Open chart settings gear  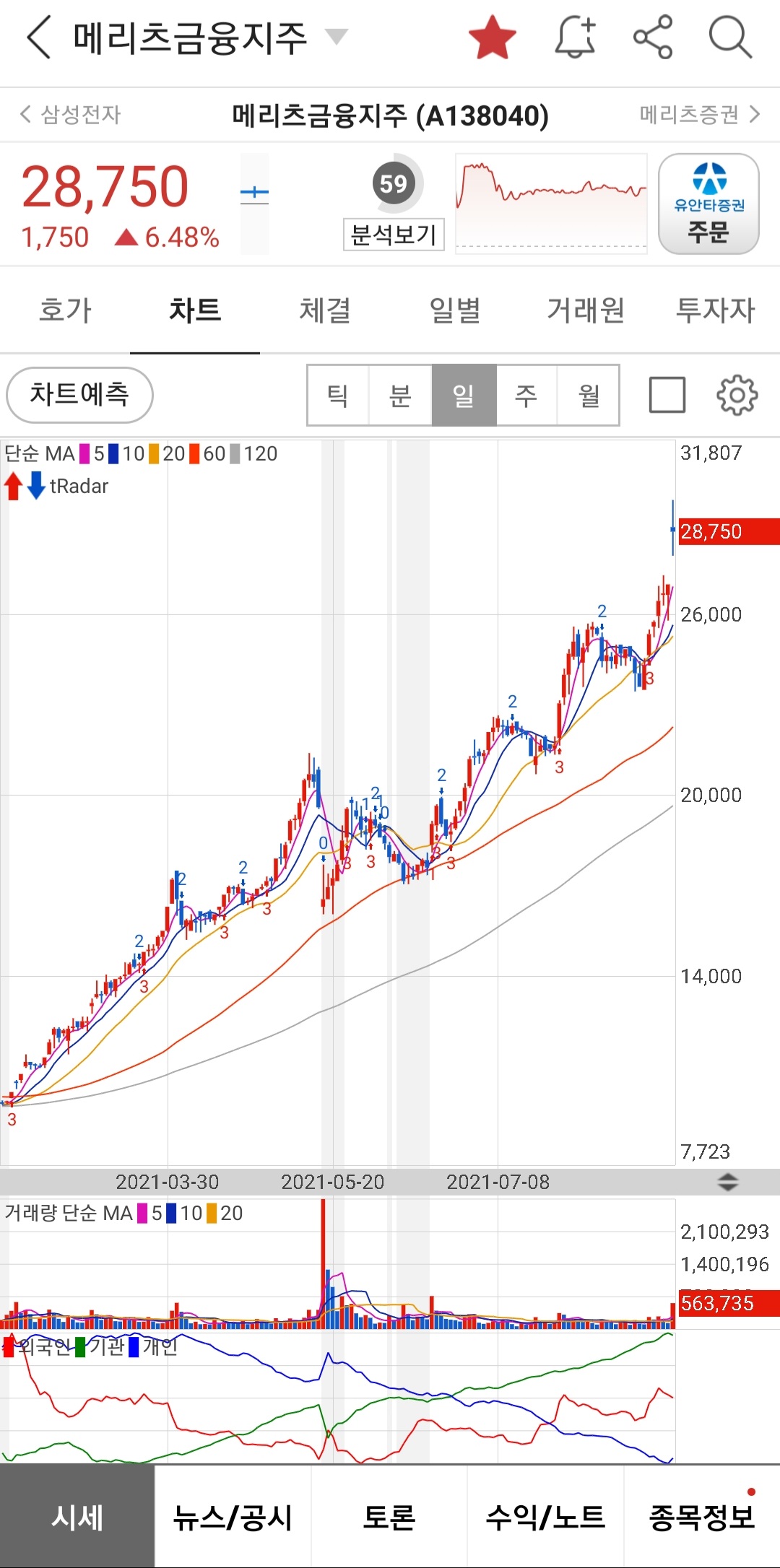pyautogui.click(x=737, y=395)
